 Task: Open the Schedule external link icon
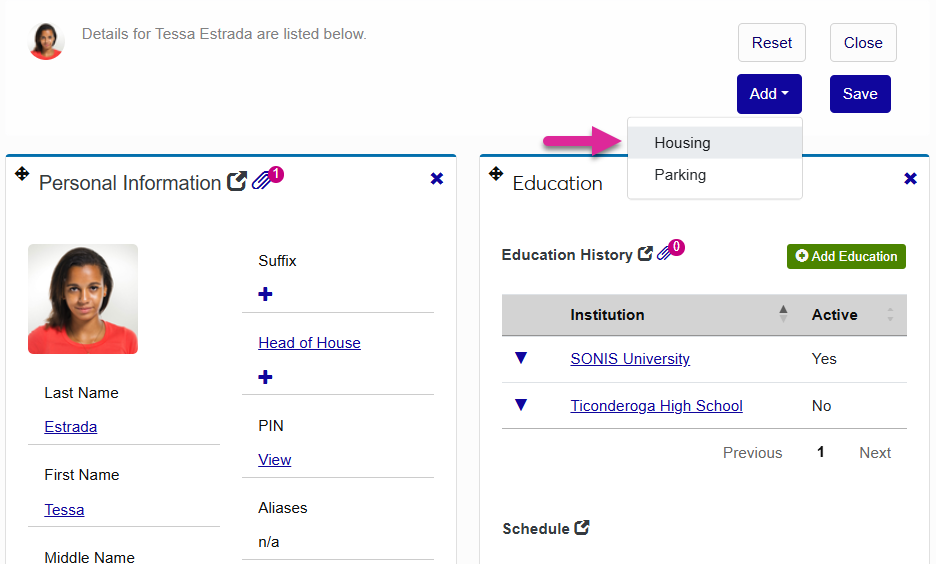(582, 528)
